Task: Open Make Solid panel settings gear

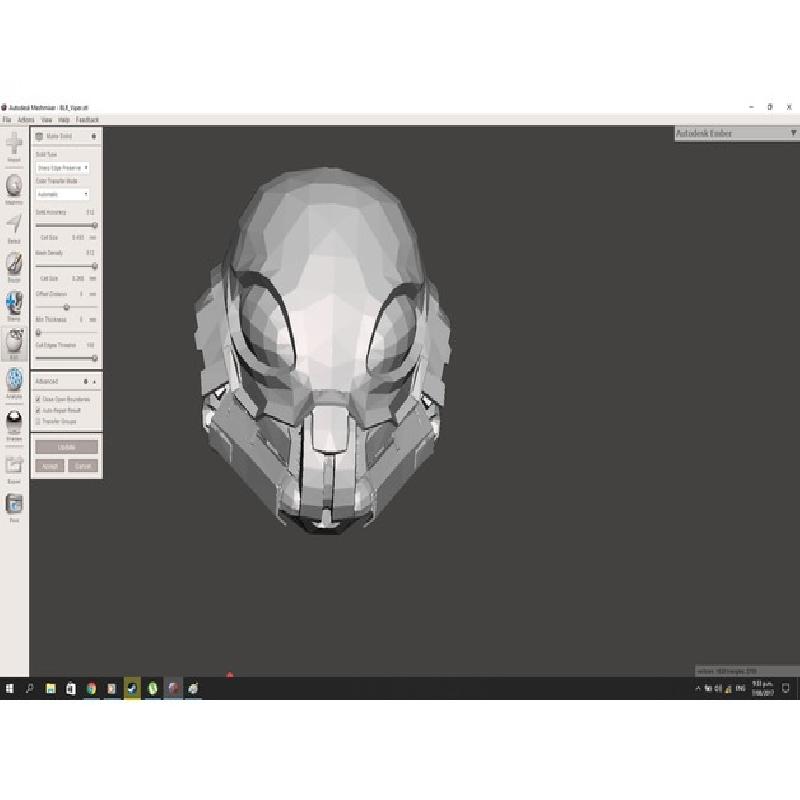Action: pos(93,136)
